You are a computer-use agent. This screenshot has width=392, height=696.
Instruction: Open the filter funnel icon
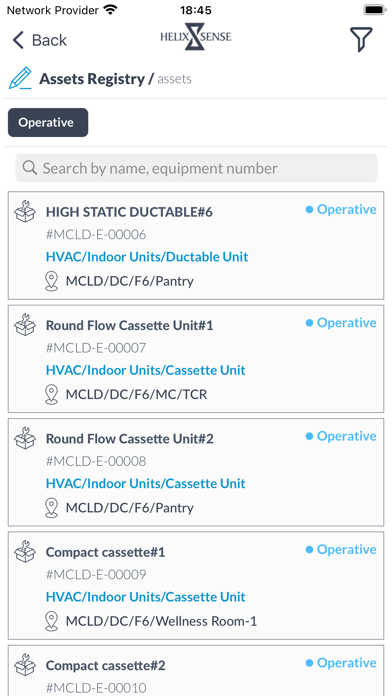coord(360,40)
